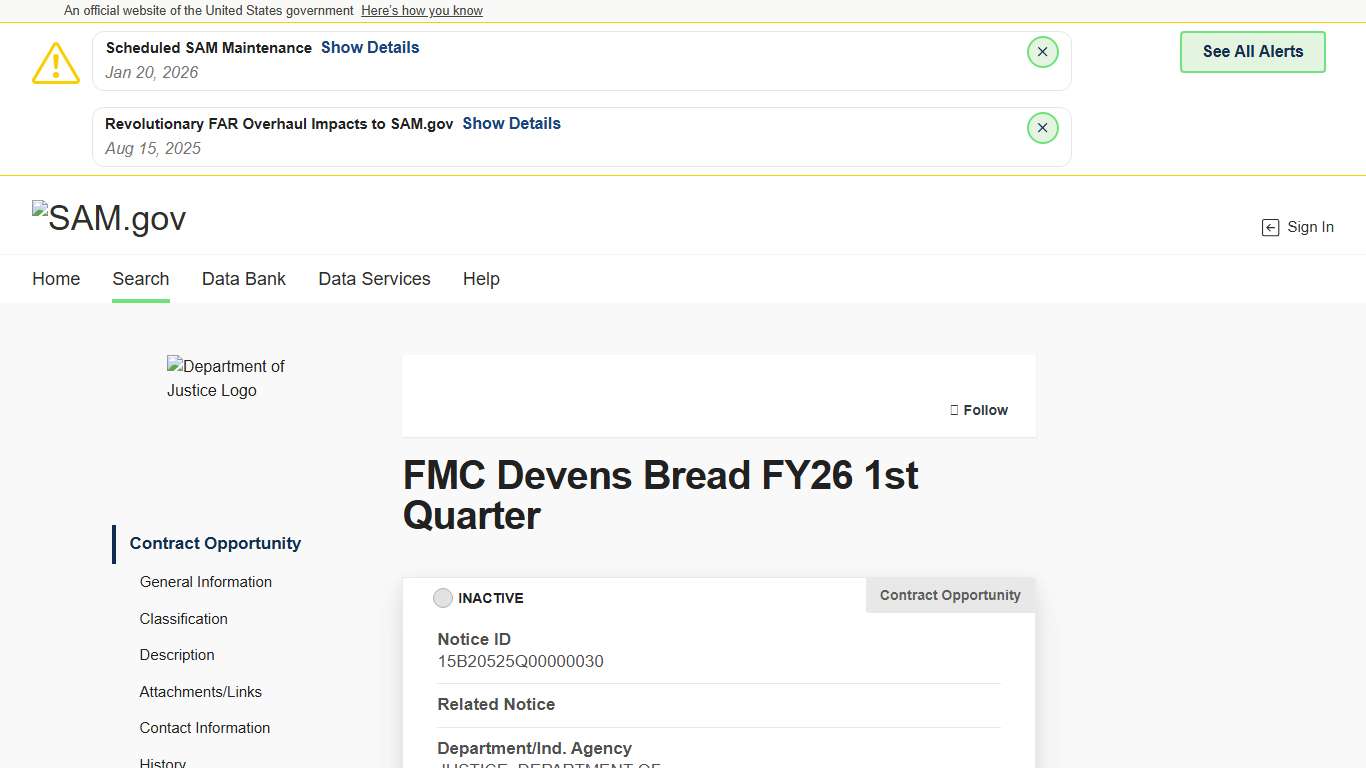The height and width of the screenshot is (768, 1366).
Task: Click the Sign In link
Action: [x=1310, y=227]
